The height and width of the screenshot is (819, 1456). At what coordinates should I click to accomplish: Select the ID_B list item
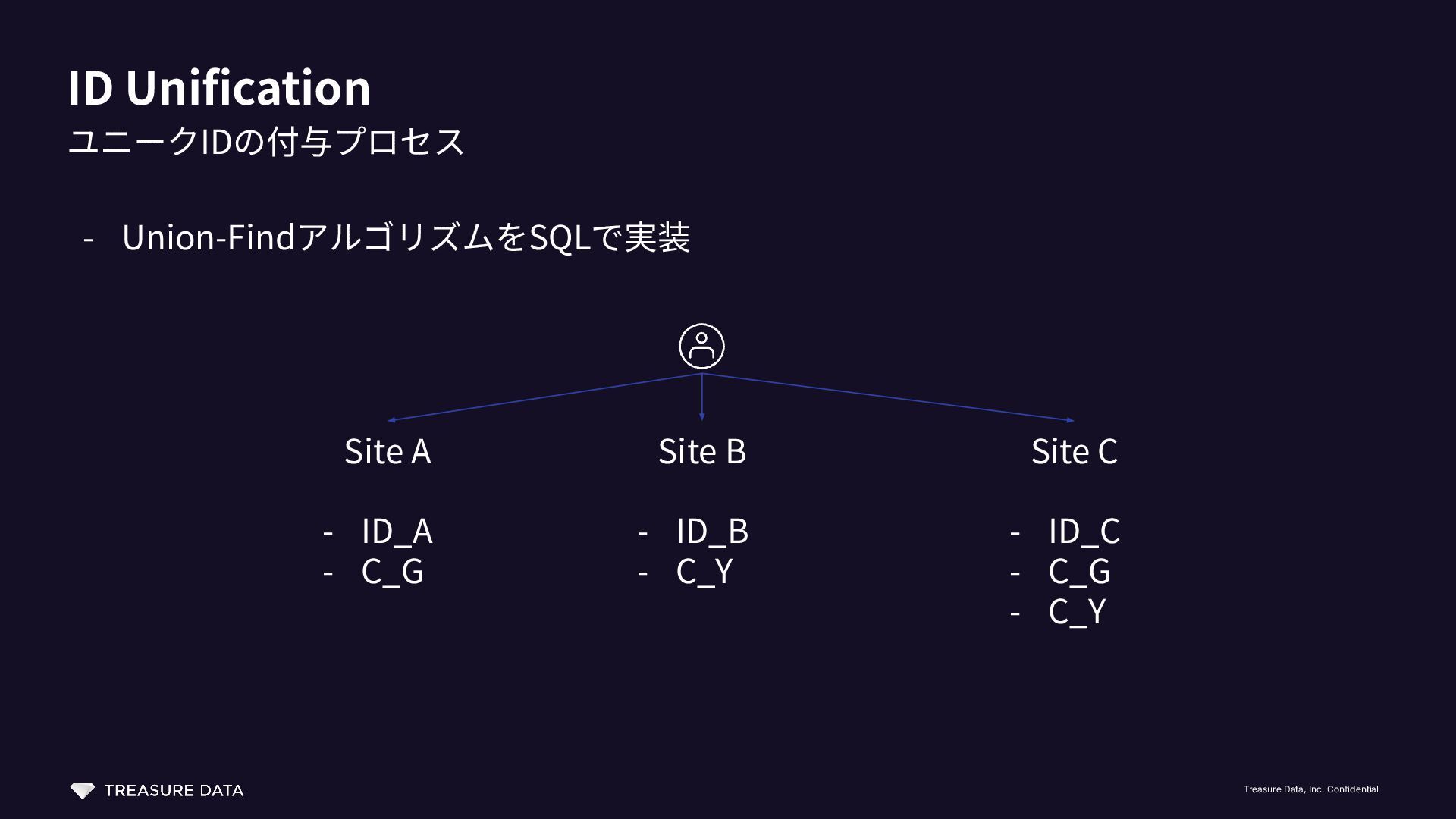click(x=712, y=531)
